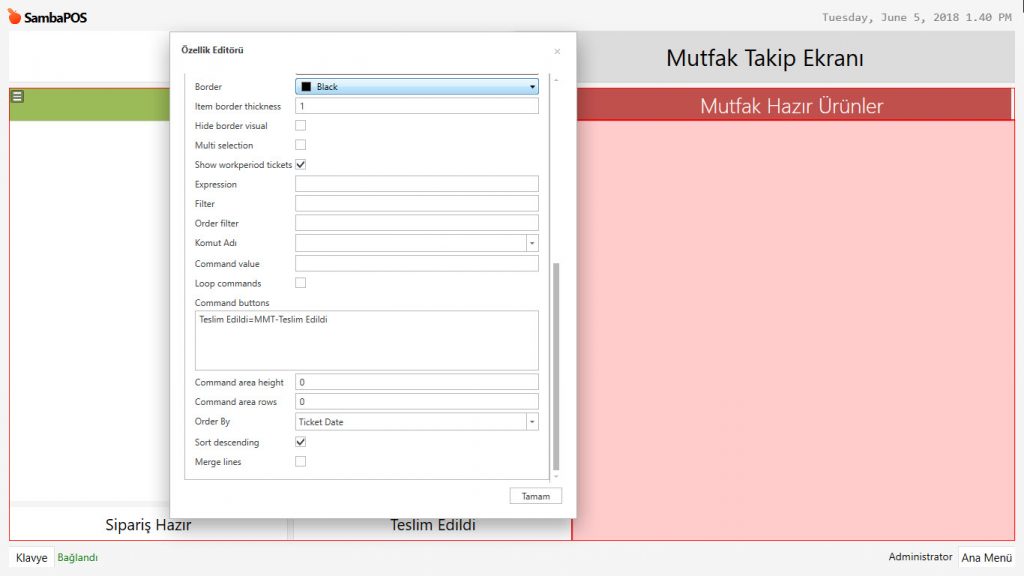Enable the Hide border visual checkbox
Viewport: 1024px width, 576px height.
click(300, 126)
